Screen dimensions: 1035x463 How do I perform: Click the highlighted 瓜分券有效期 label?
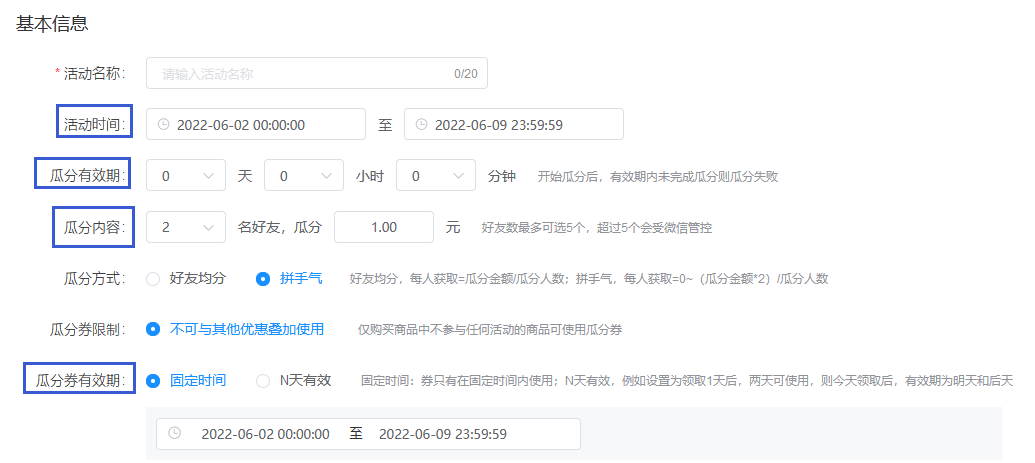tap(79, 381)
